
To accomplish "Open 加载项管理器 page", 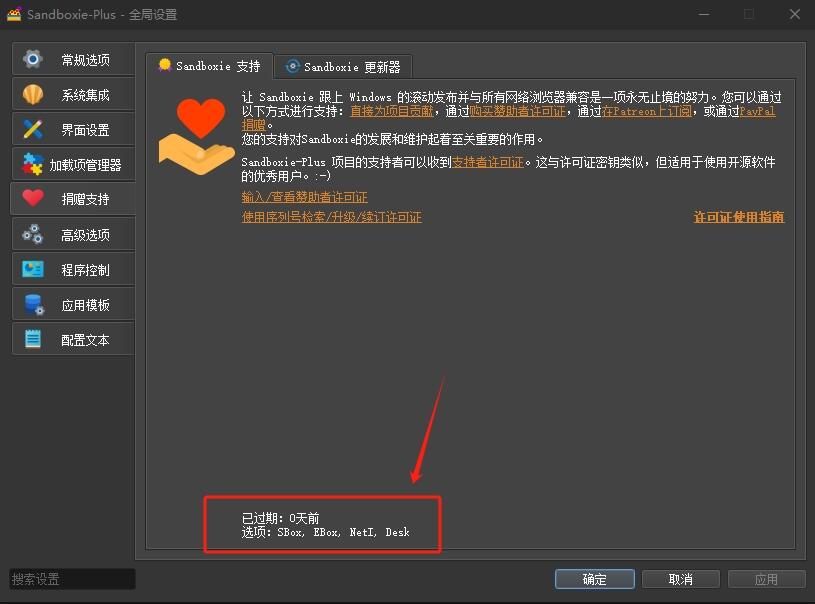I will pos(74,165).
